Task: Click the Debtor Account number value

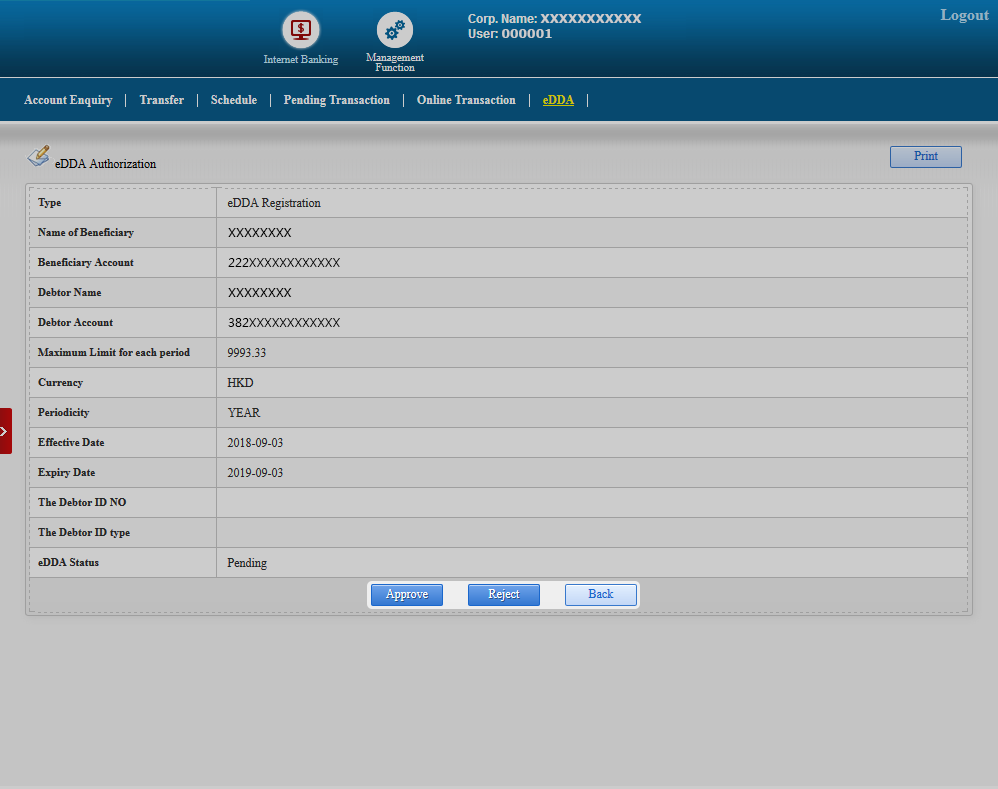Action: tap(284, 323)
